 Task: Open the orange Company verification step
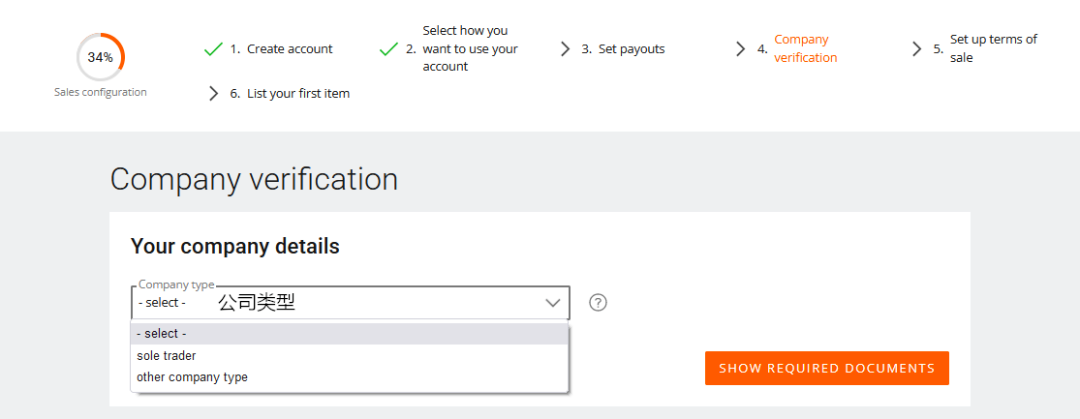(805, 49)
